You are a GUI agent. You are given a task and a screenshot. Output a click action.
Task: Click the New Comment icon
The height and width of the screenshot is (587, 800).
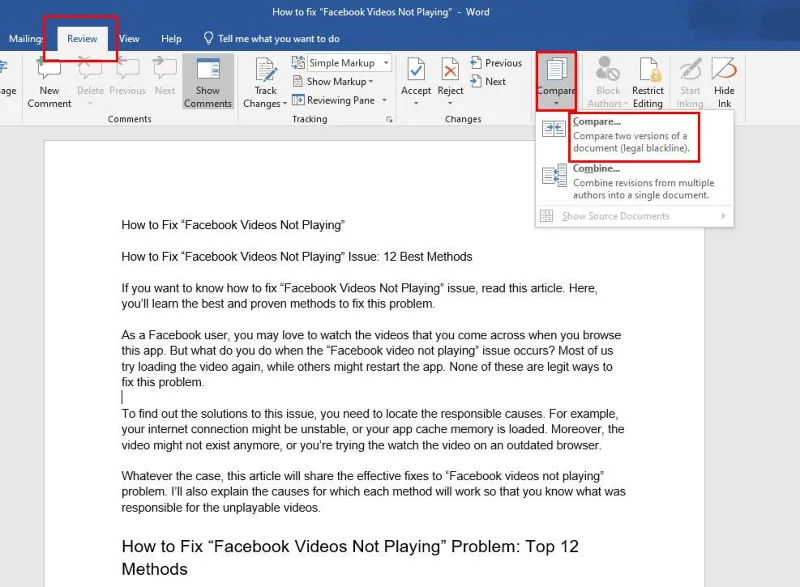point(49,69)
